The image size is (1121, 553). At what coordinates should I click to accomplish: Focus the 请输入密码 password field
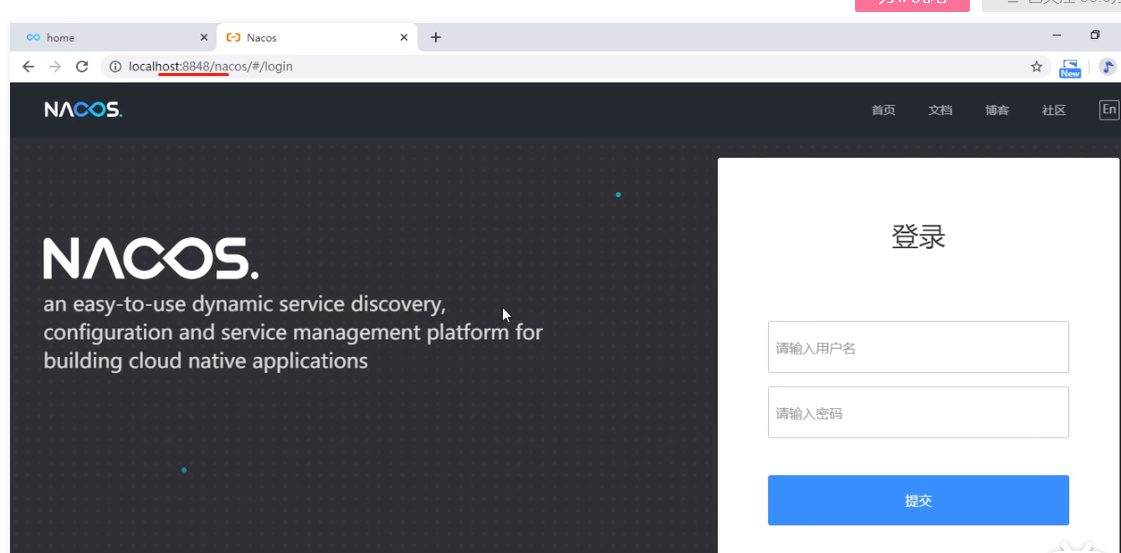[x=918, y=412]
